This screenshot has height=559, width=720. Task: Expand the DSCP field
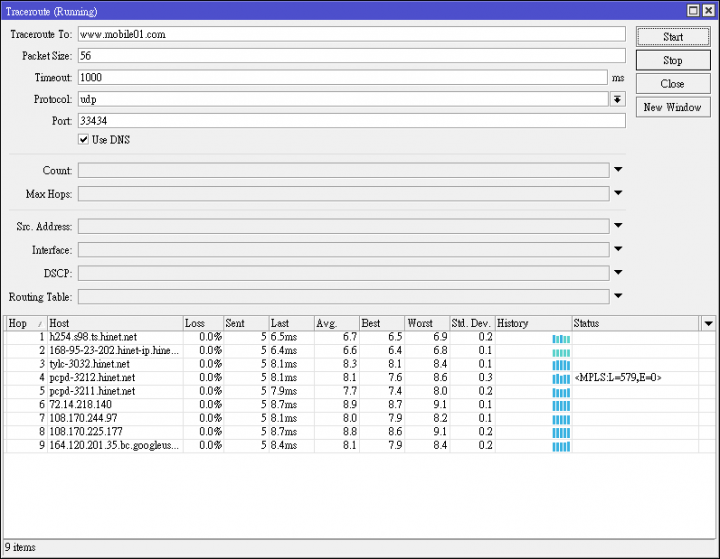coord(618,272)
